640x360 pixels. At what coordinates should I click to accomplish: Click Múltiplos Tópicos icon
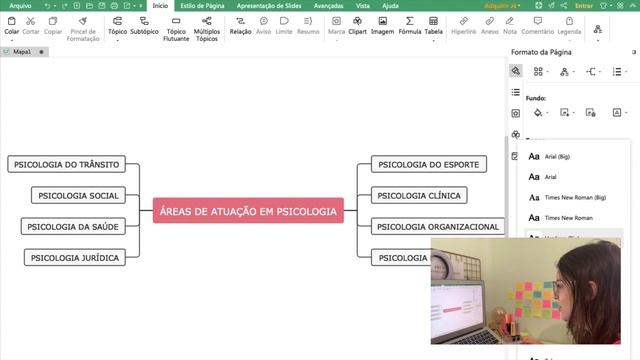[x=207, y=21]
